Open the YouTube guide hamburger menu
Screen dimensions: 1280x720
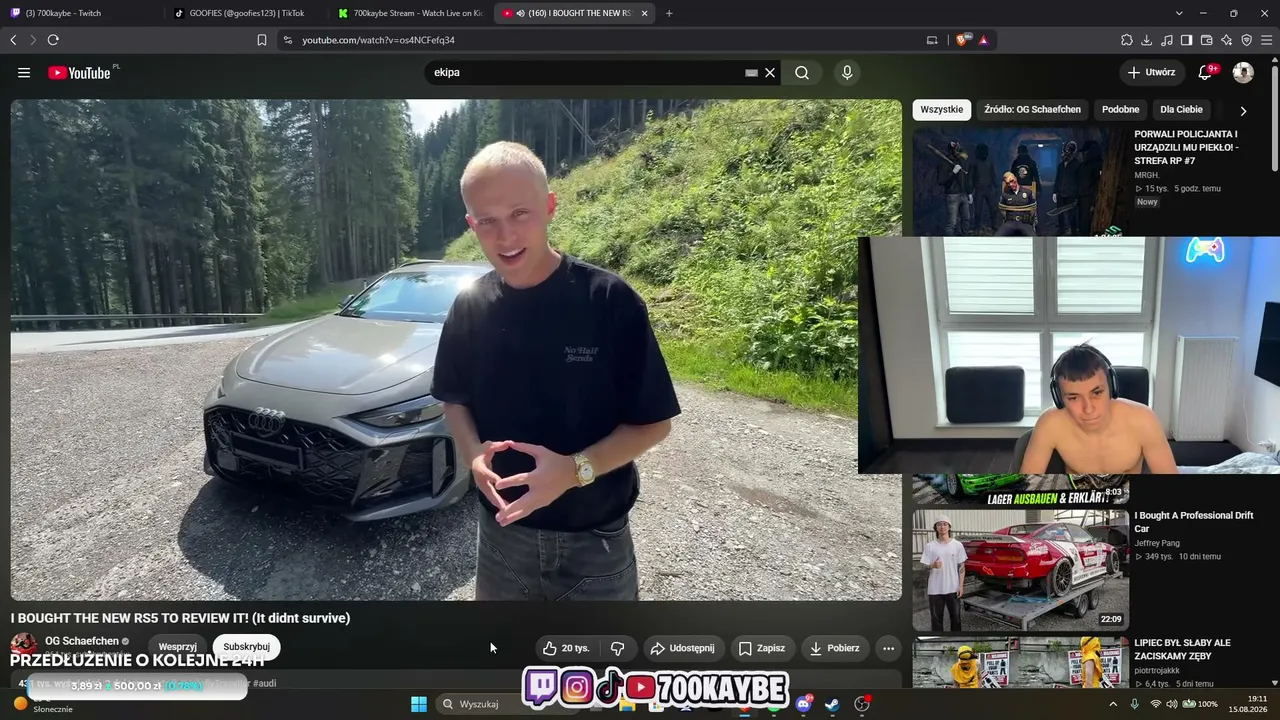[x=24, y=72]
